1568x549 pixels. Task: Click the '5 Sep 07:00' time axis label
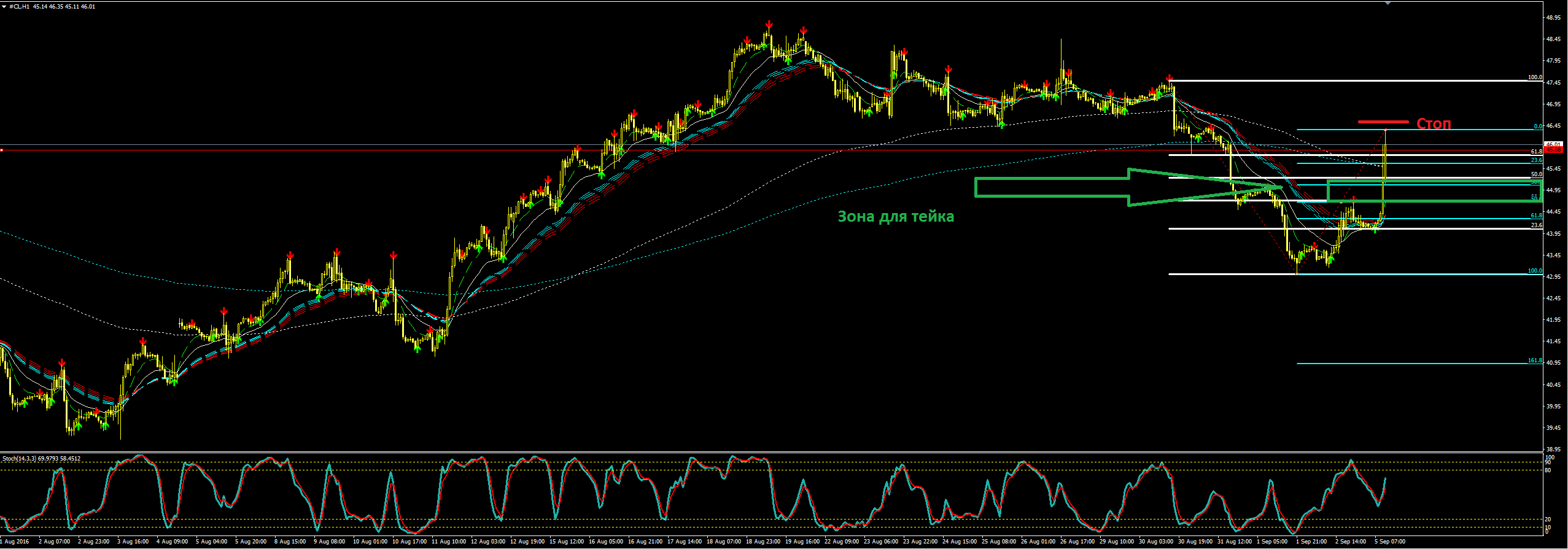1390,542
